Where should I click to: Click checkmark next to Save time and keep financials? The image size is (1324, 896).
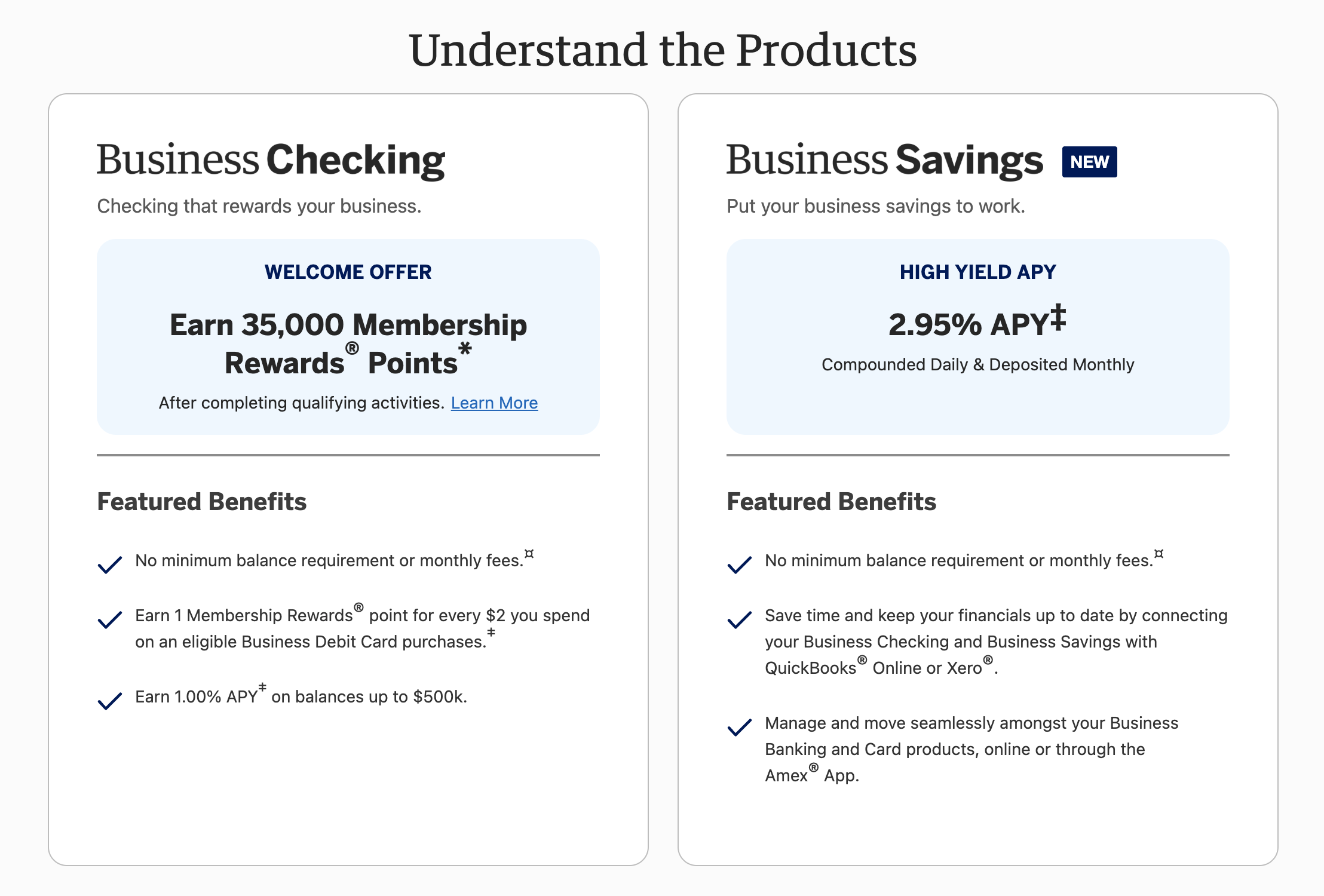[740, 619]
